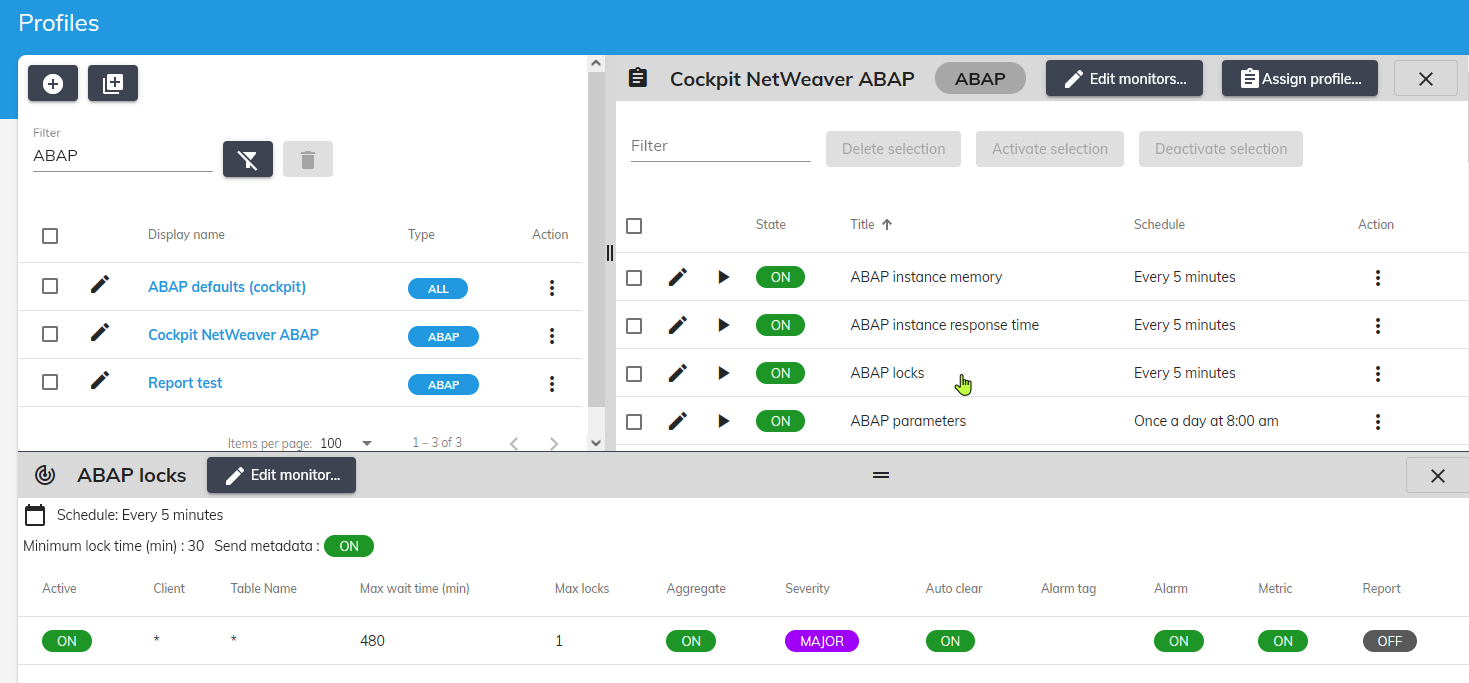Click the monitors Filter input field
This screenshot has height=683, width=1469.
(720, 146)
